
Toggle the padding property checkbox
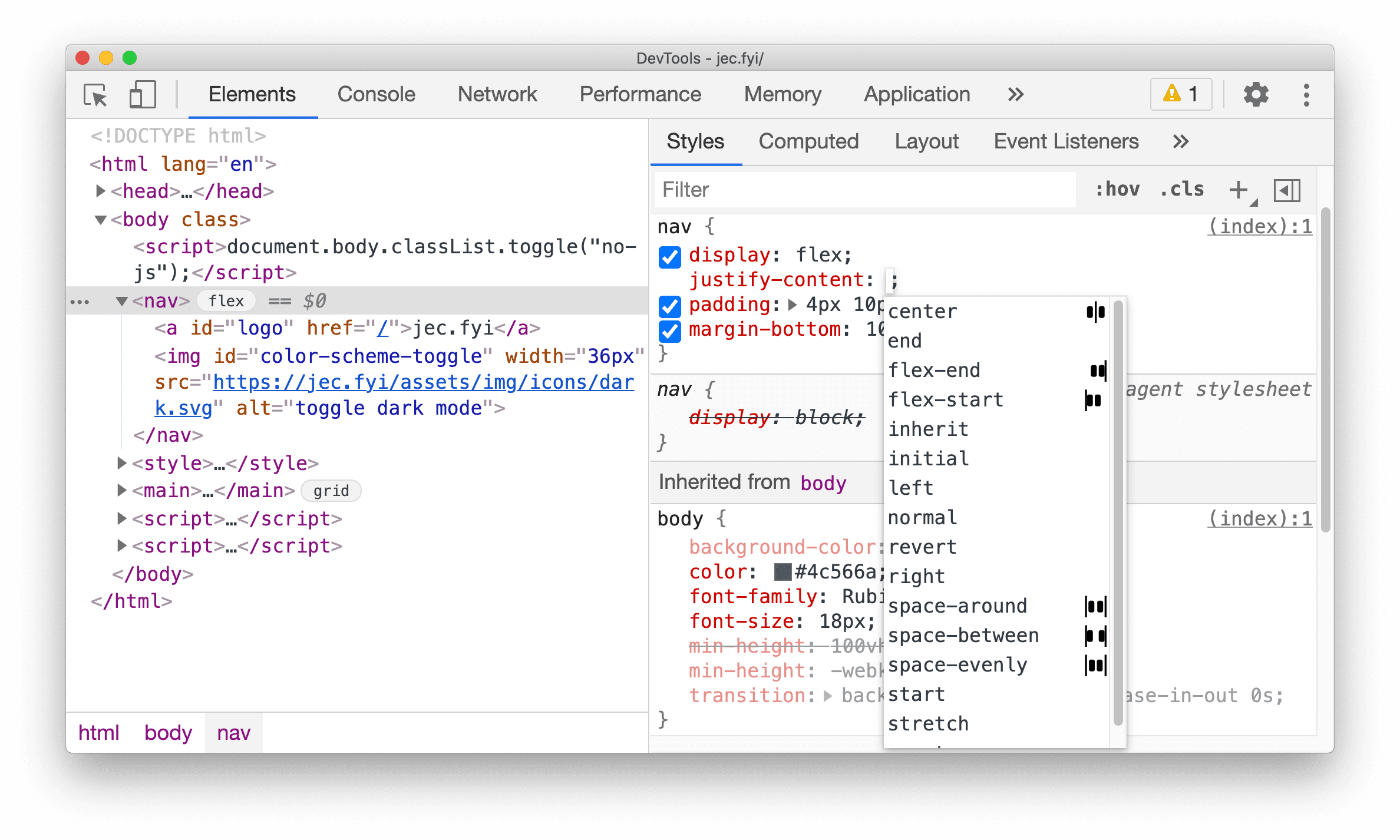[x=671, y=306]
